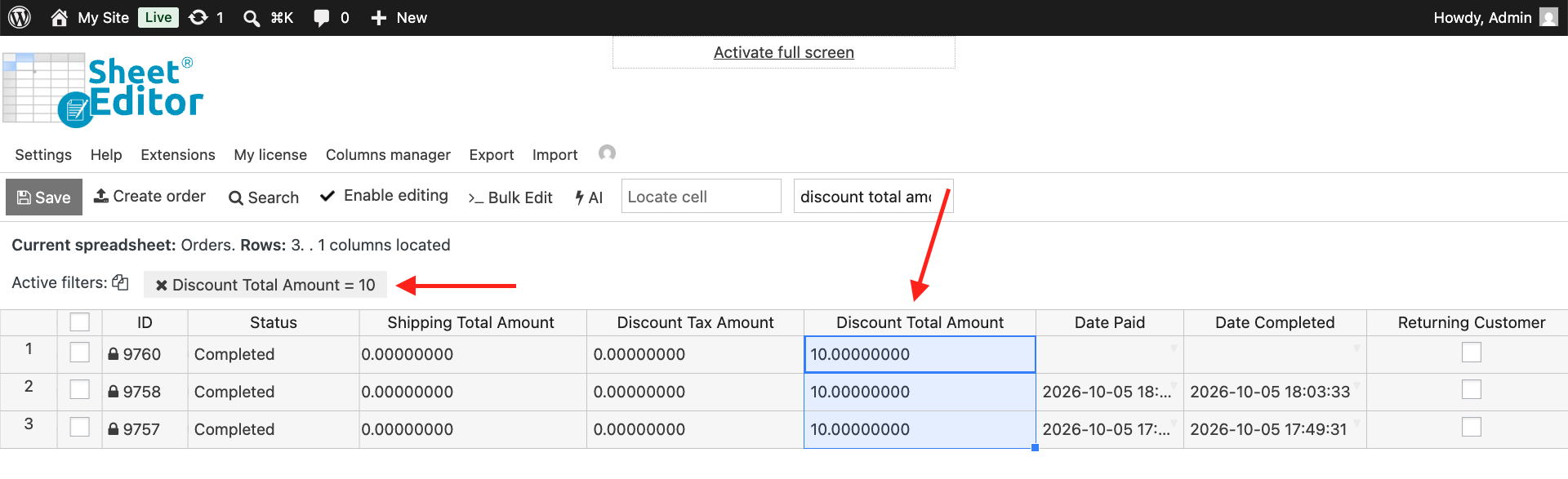Open Date Paid dropdown for order 9758
Viewport: 1568px width, 479px height.
coord(1174,385)
